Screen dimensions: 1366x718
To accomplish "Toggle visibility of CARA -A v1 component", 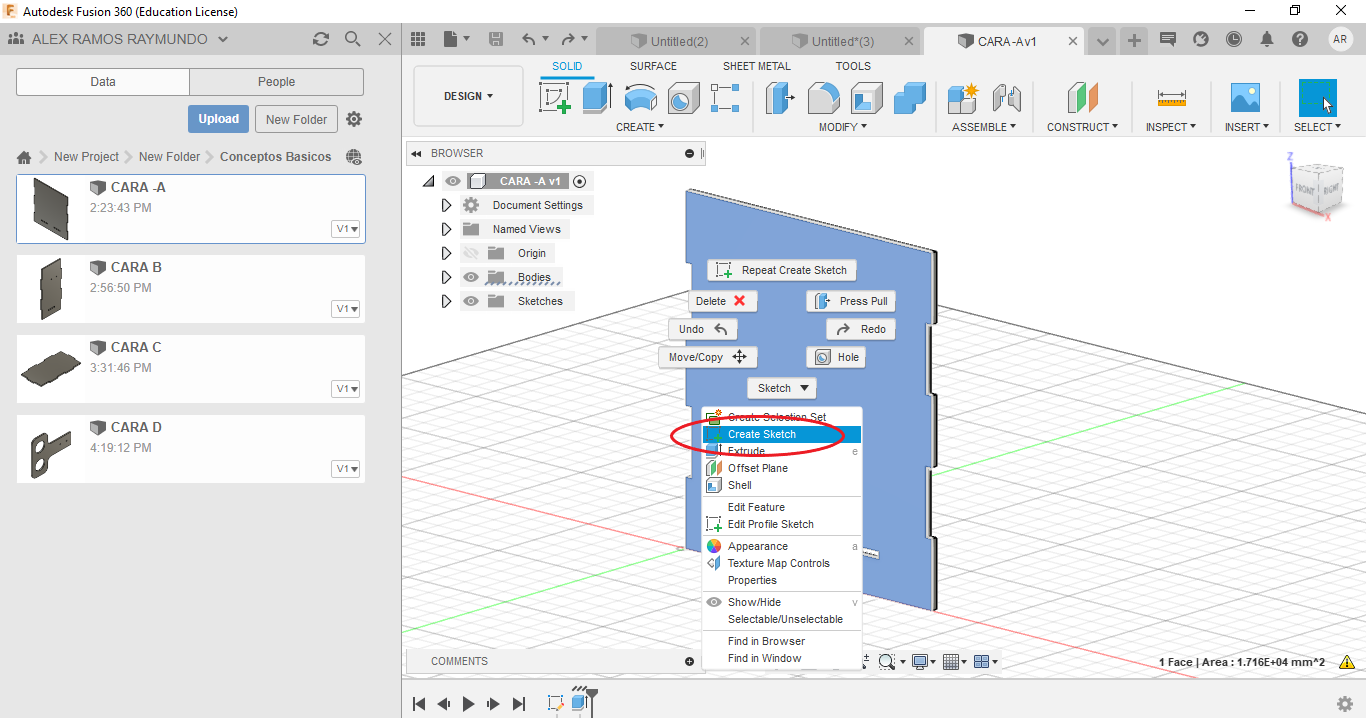I will pos(453,181).
